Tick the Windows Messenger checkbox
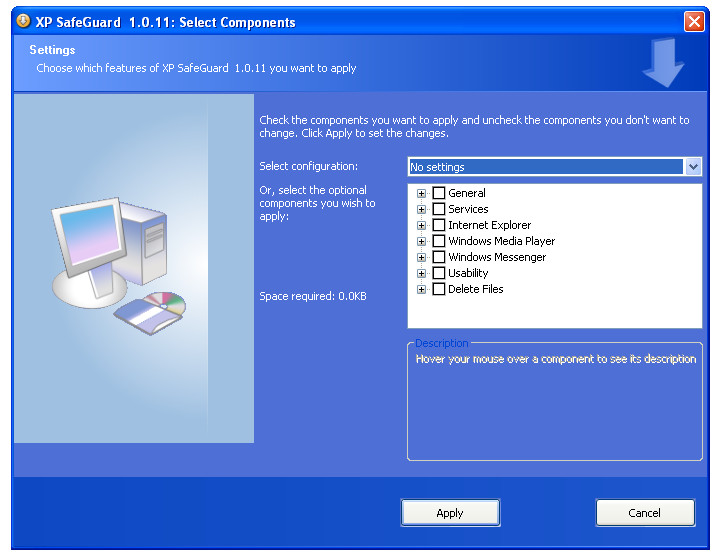The height and width of the screenshot is (560, 720). click(x=439, y=257)
